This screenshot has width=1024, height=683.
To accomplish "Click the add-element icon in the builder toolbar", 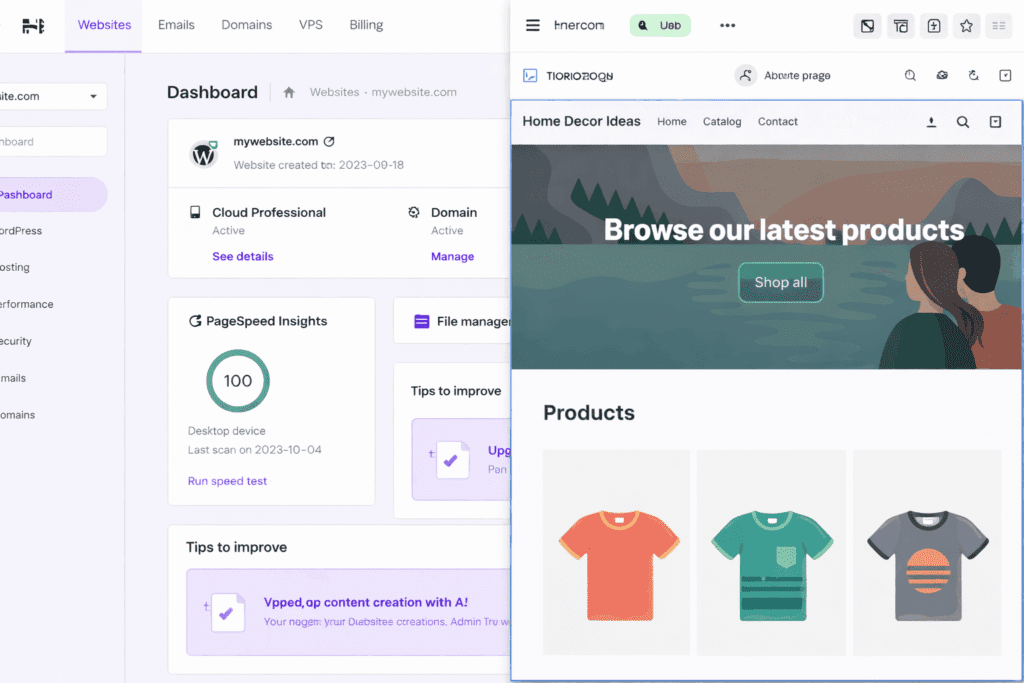I will point(933,25).
